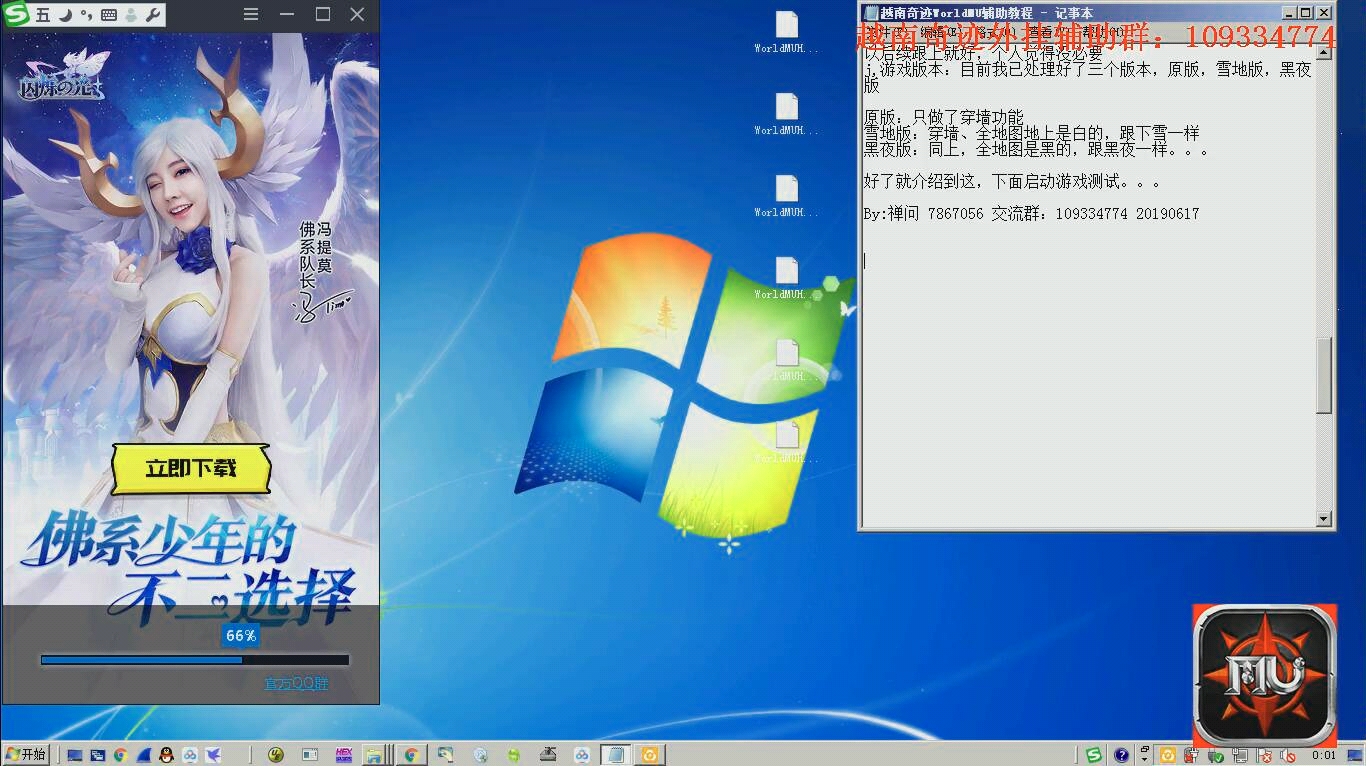Toggle the punctuation mode icon on Sogou bar
The image size is (1366, 766).
86,15
